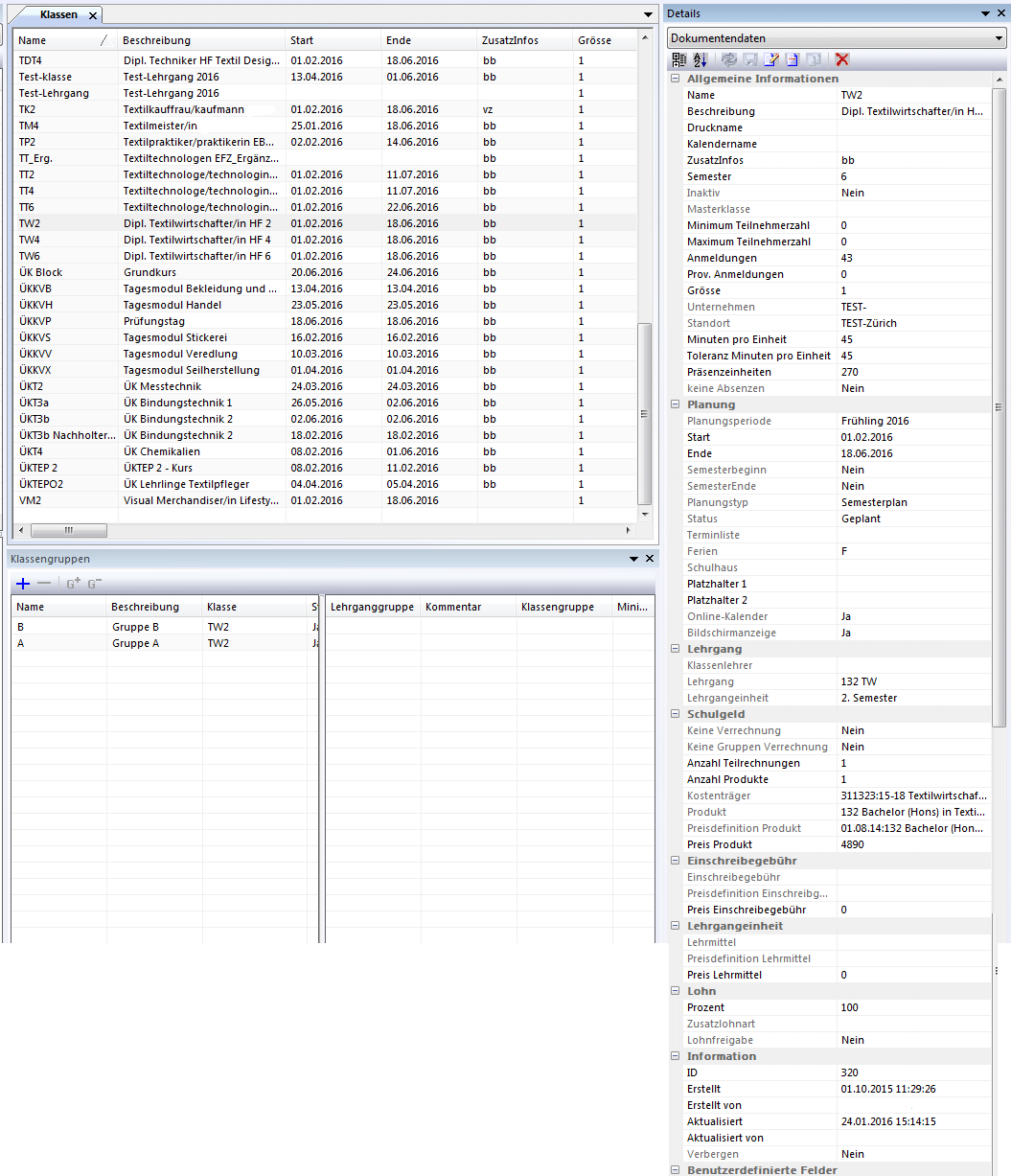This screenshot has height=1176, width=1011.
Task: Click the edit document pencil icon
Action: pyautogui.click(x=771, y=59)
